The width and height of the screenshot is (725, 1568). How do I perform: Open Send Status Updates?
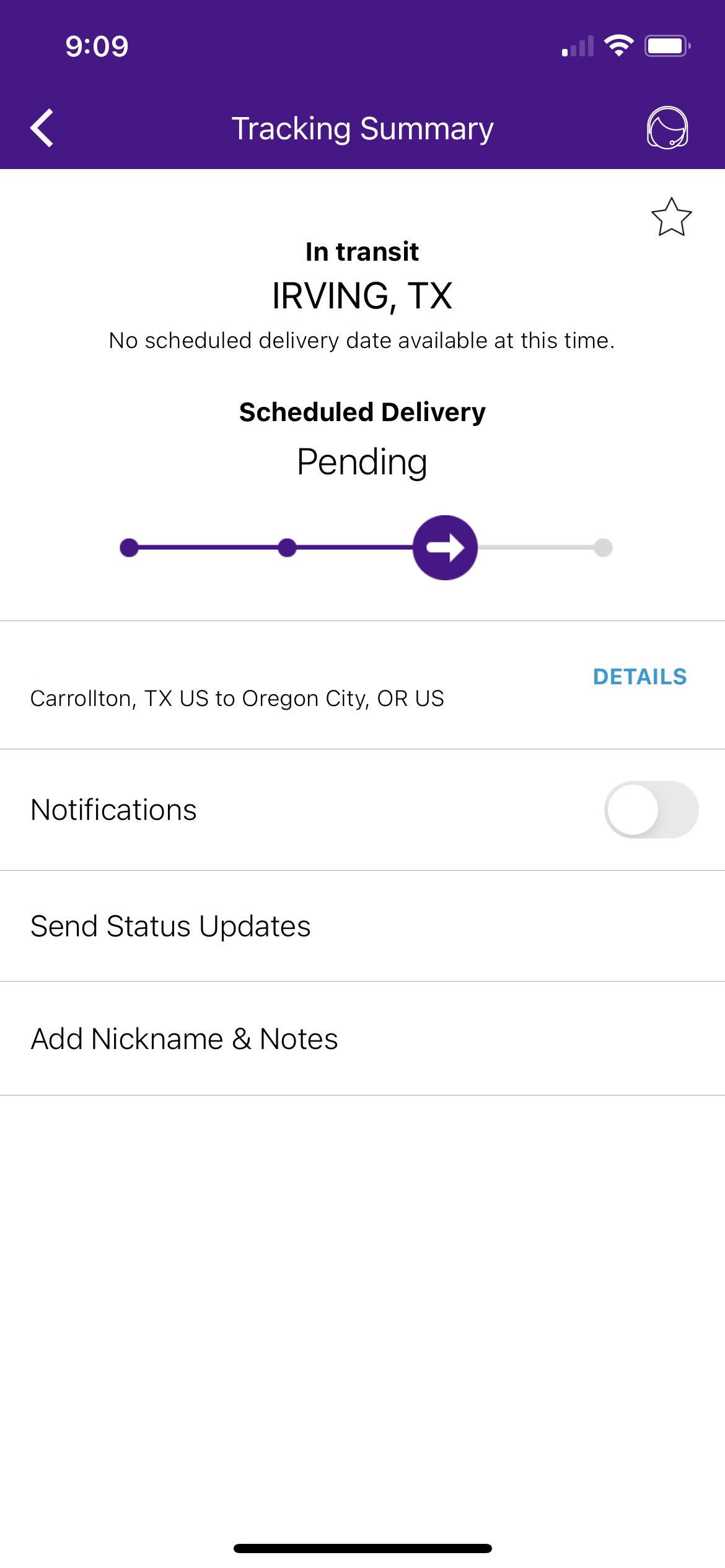click(171, 926)
